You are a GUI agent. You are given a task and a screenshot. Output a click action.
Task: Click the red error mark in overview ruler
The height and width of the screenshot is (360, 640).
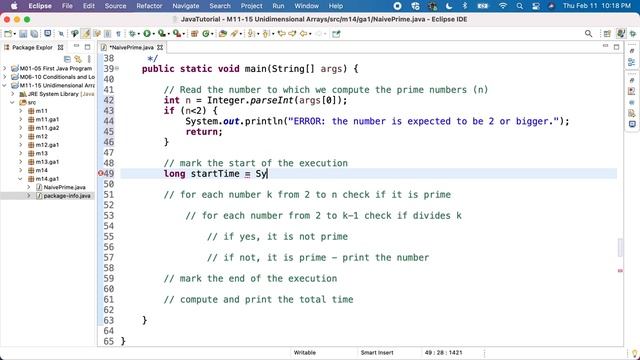pos(620,270)
